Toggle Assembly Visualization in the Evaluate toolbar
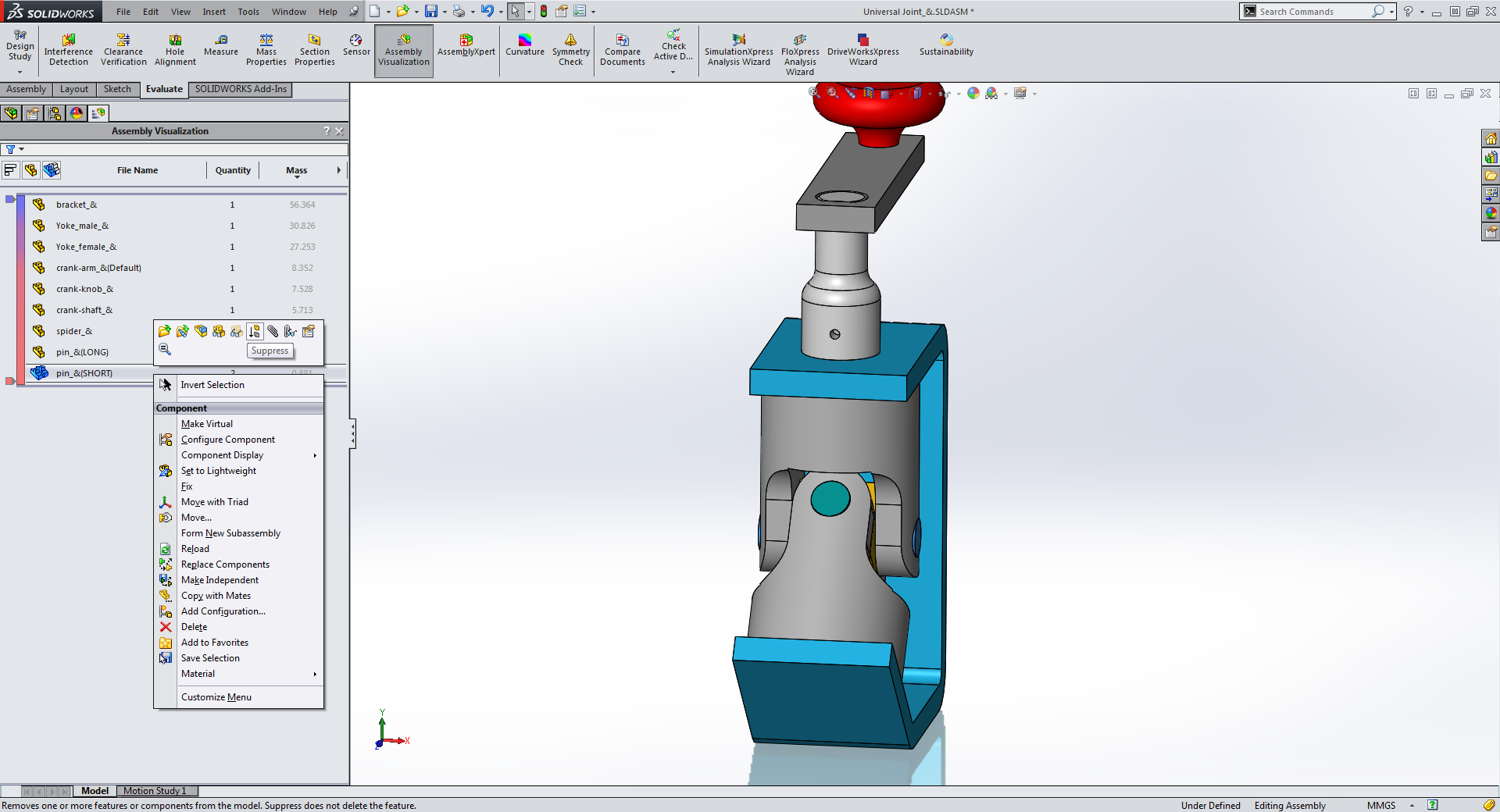This screenshot has width=1500, height=812. coord(404,51)
